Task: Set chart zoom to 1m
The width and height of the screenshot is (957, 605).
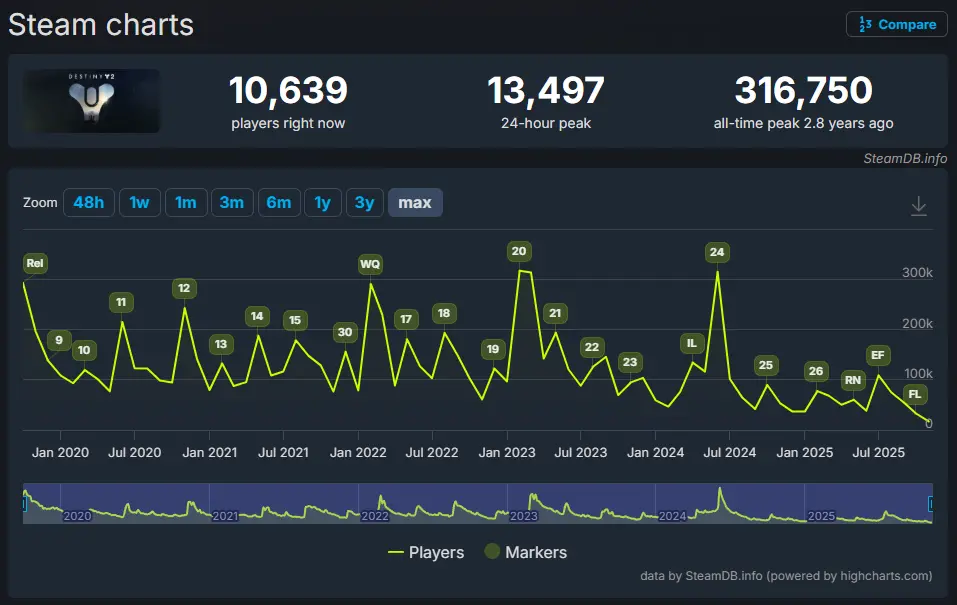Action: pyautogui.click(x=186, y=203)
